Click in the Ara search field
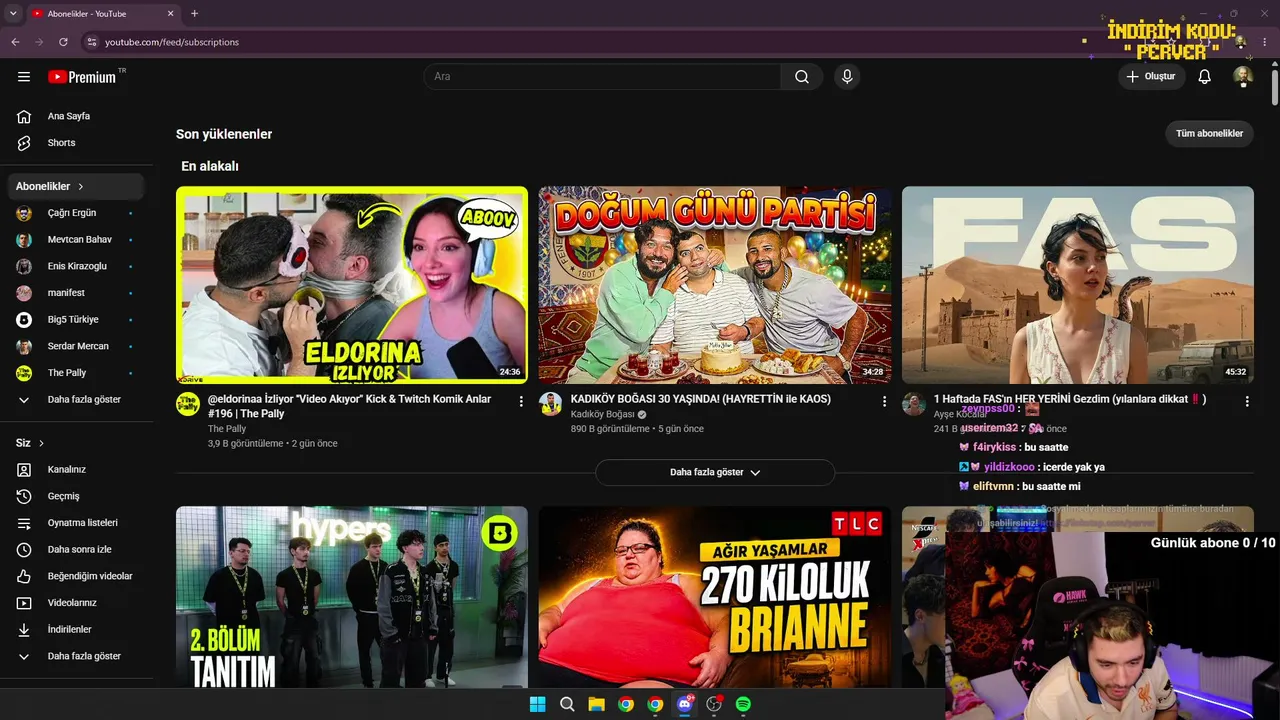Screen dimensions: 1280x720 coord(602,77)
